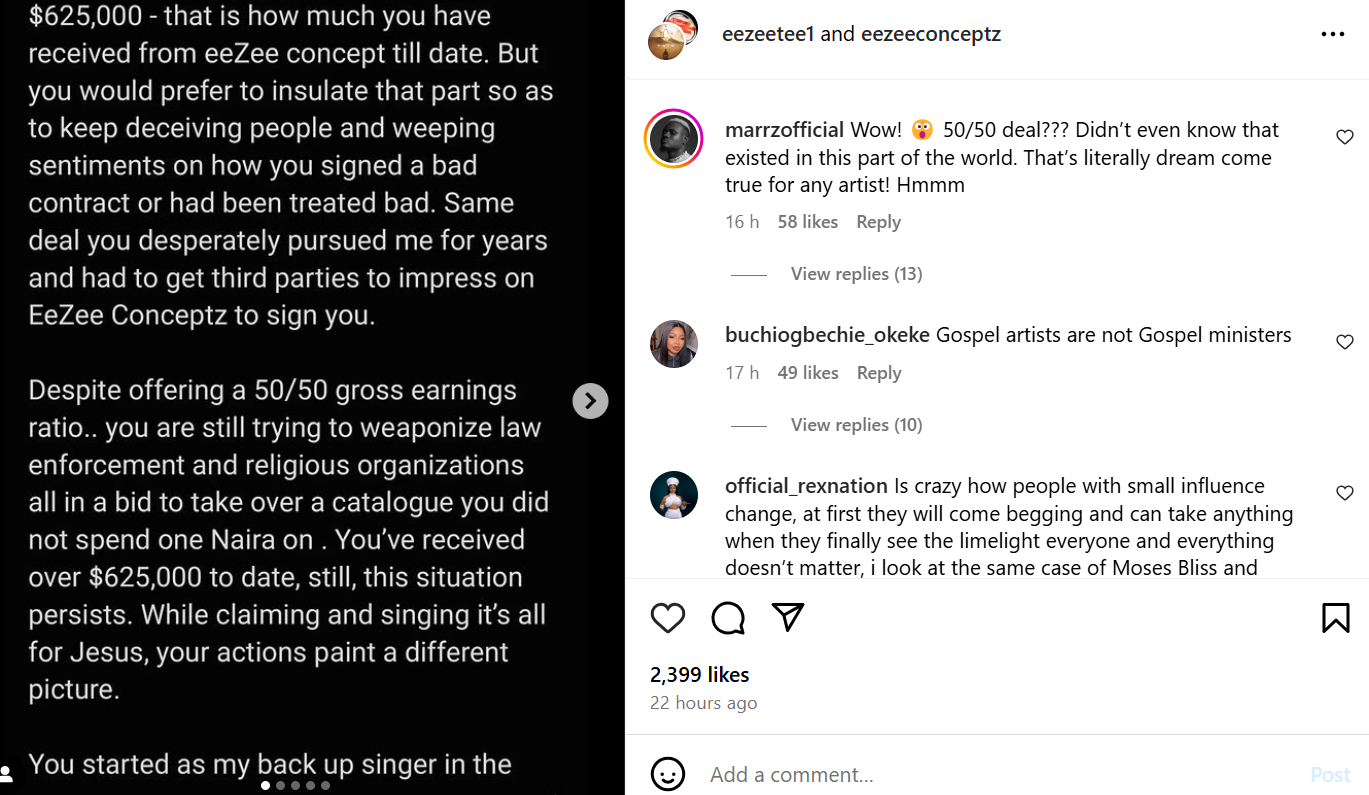Image resolution: width=1369 pixels, height=795 pixels.
Task: Go to next carousel slide arrow
Action: [x=590, y=401]
